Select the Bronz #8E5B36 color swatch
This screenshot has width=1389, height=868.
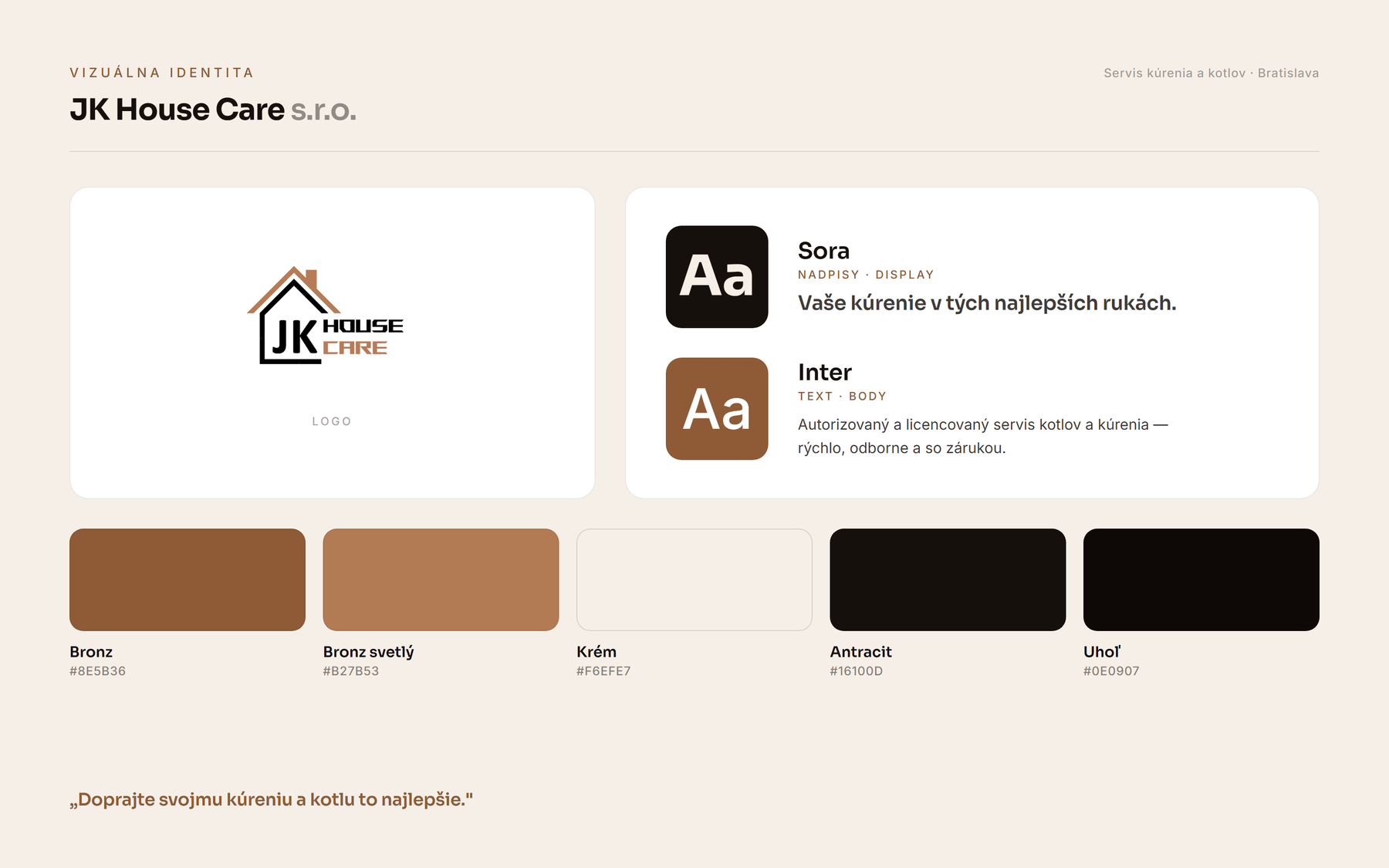point(188,579)
